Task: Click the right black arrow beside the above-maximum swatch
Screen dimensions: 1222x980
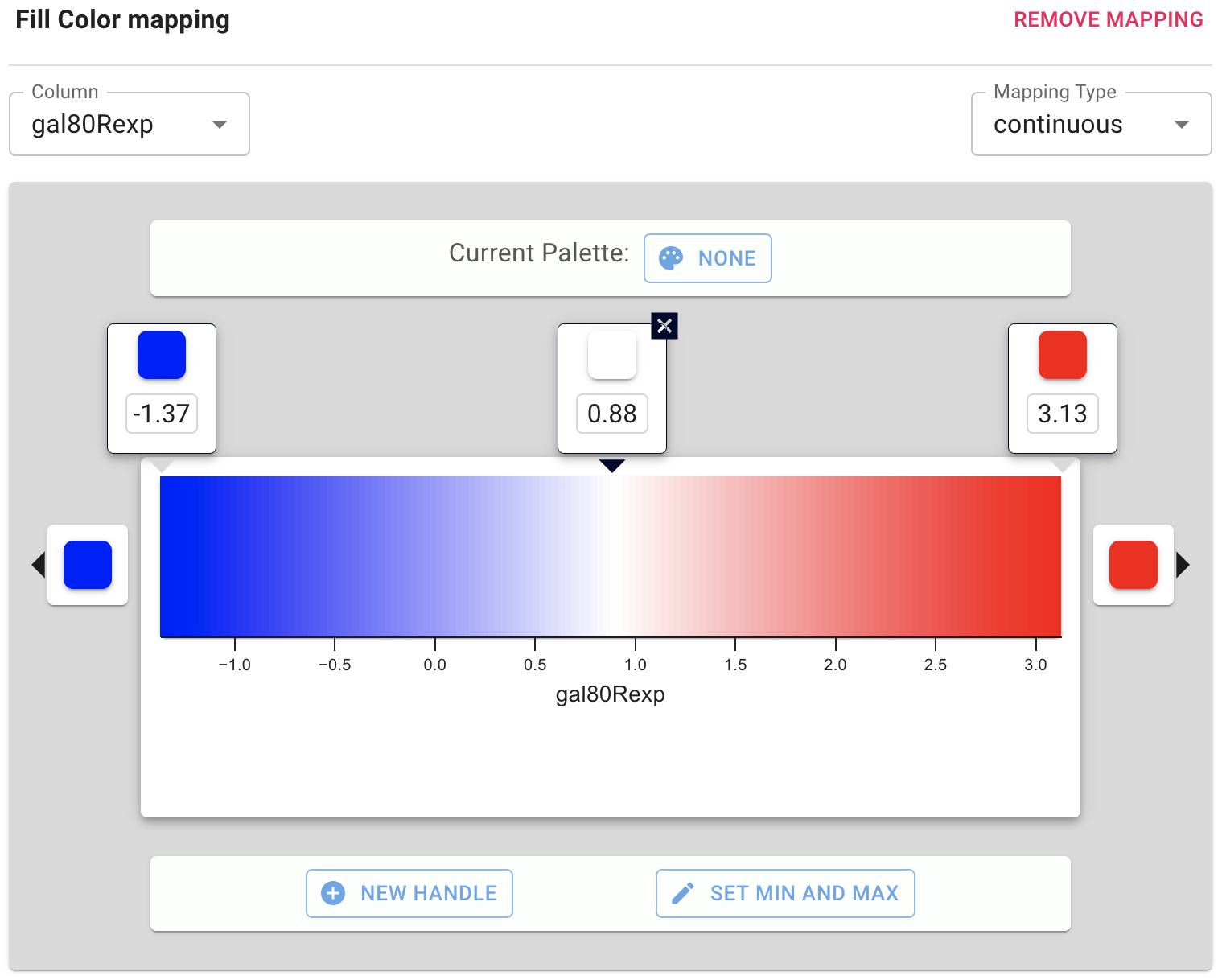Action: pyautogui.click(x=1183, y=565)
